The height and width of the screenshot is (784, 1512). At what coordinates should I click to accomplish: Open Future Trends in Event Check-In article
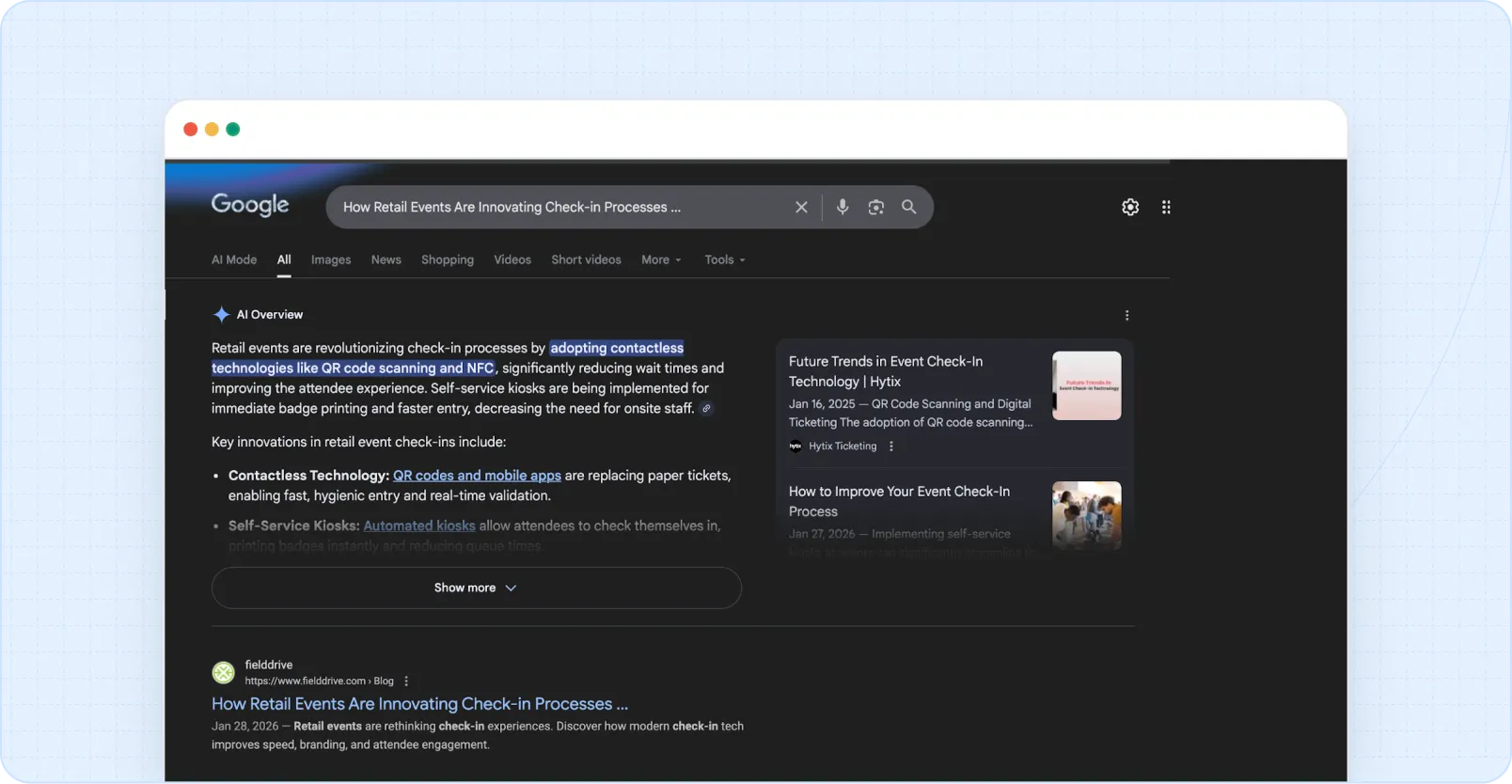(886, 371)
